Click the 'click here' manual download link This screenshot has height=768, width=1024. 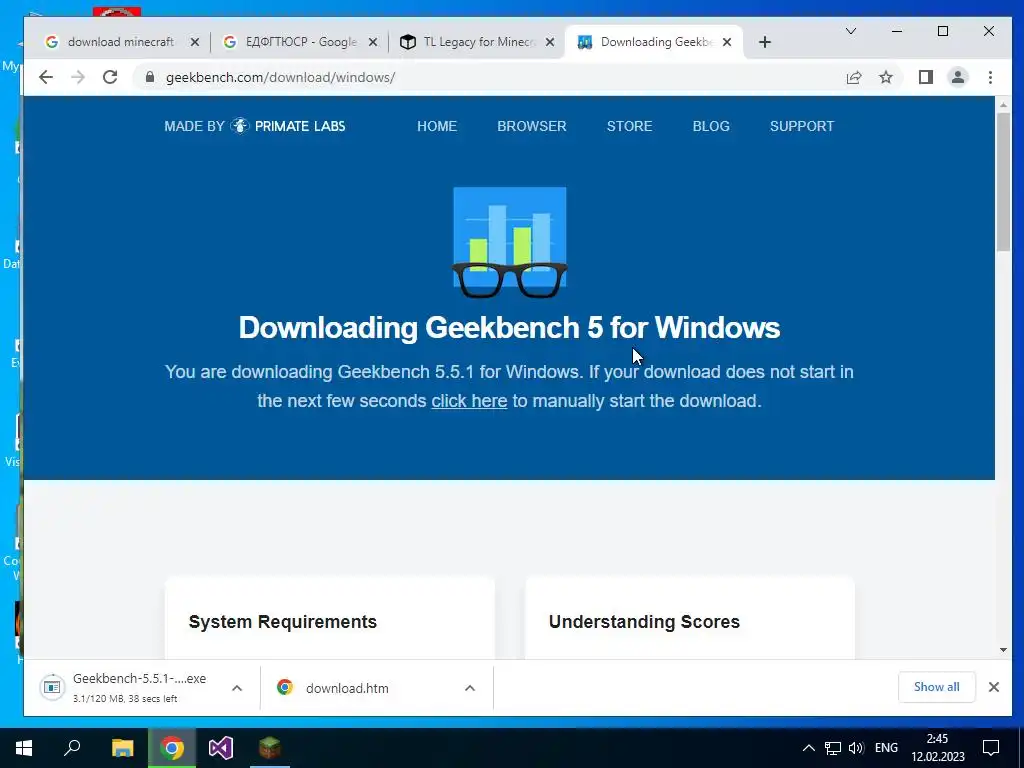[469, 400]
